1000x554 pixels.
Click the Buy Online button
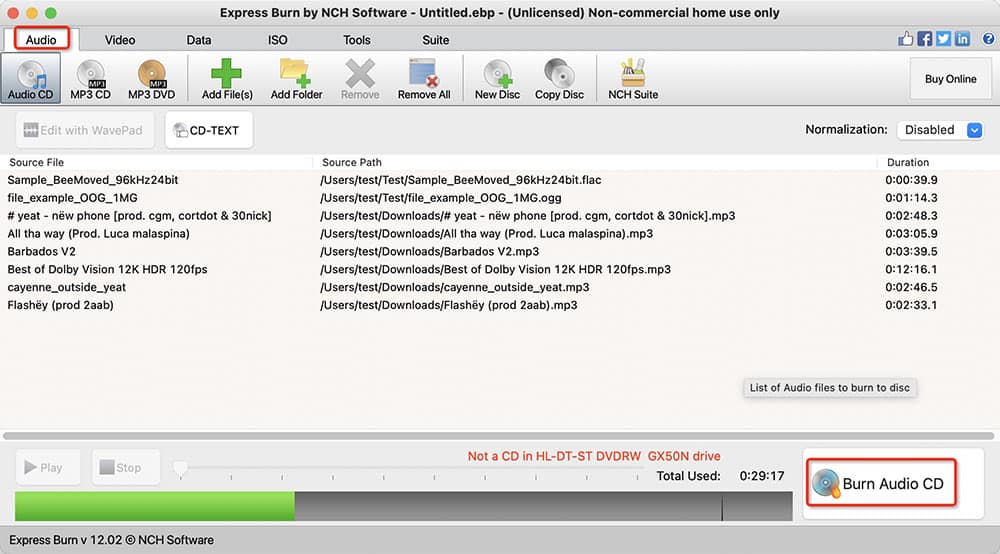[950, 79]
